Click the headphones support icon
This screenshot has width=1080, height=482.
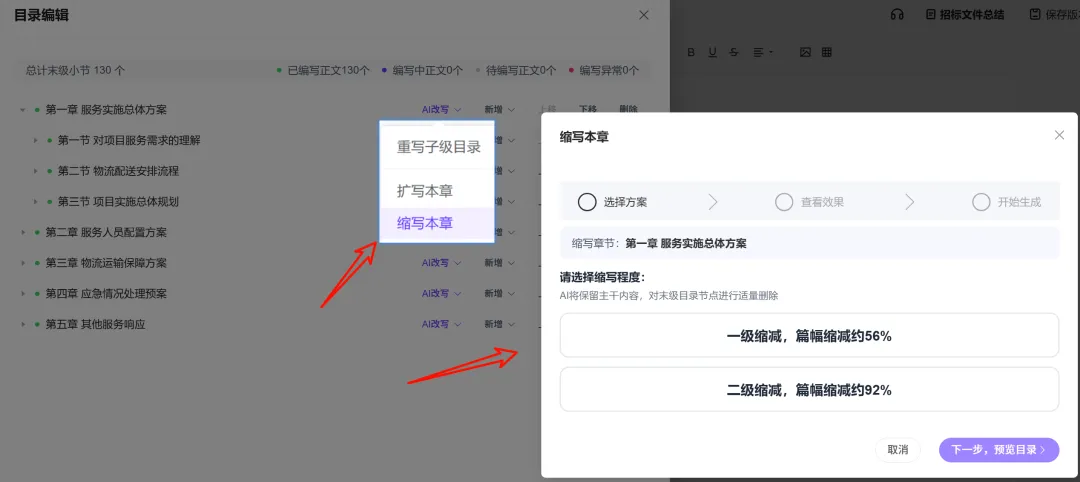coord(896,14)
